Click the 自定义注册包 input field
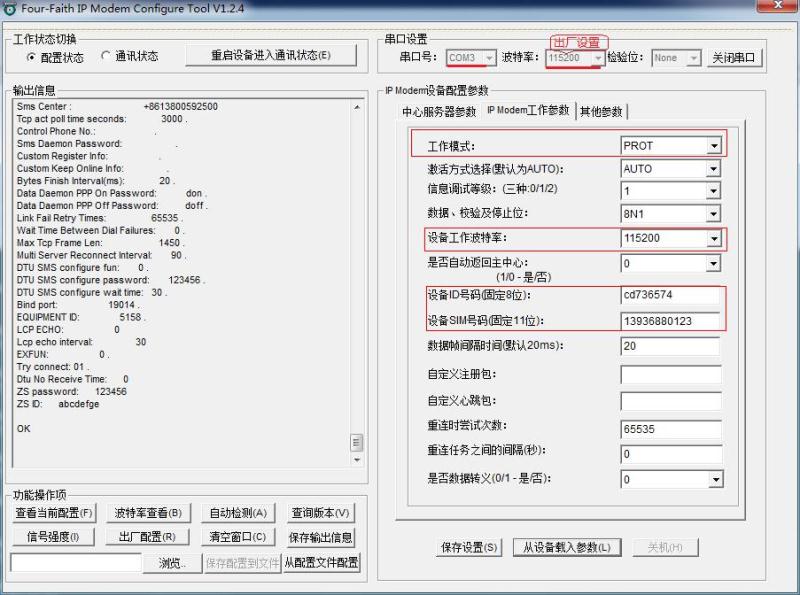 (671, 375)
